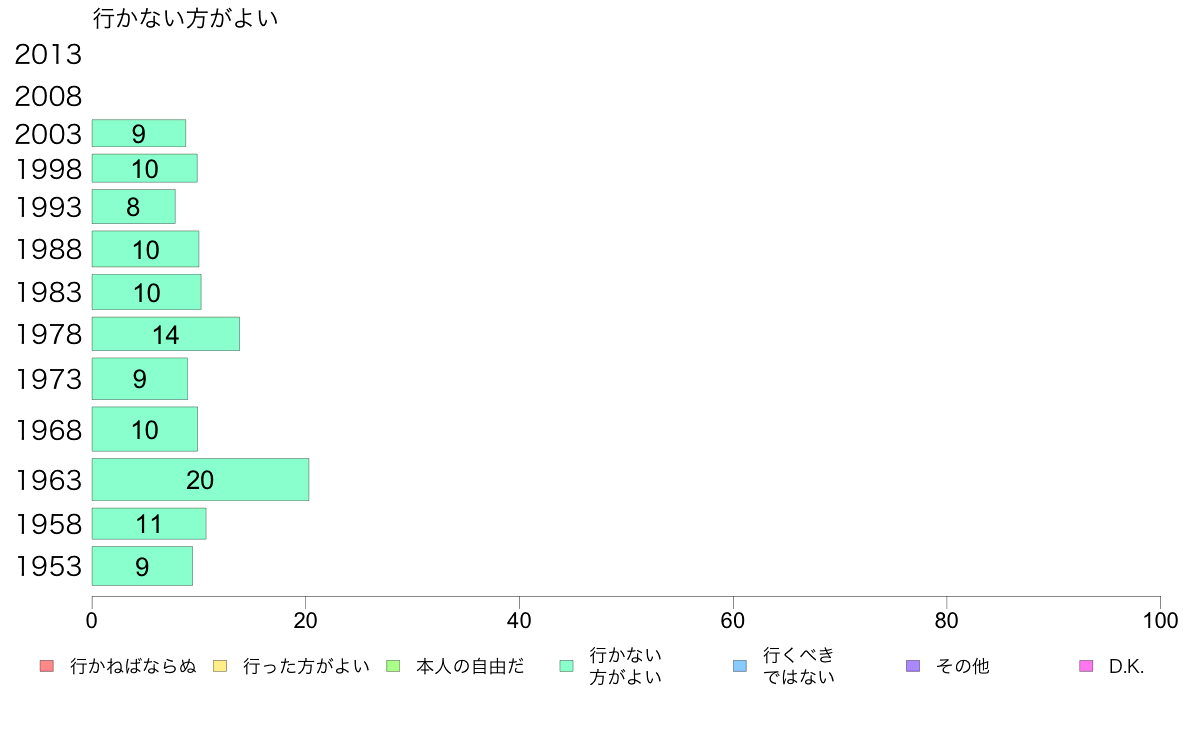Select the 1978 bar showing 14
The height and width of the screenshot is (736, 1188).
point(165,334)
